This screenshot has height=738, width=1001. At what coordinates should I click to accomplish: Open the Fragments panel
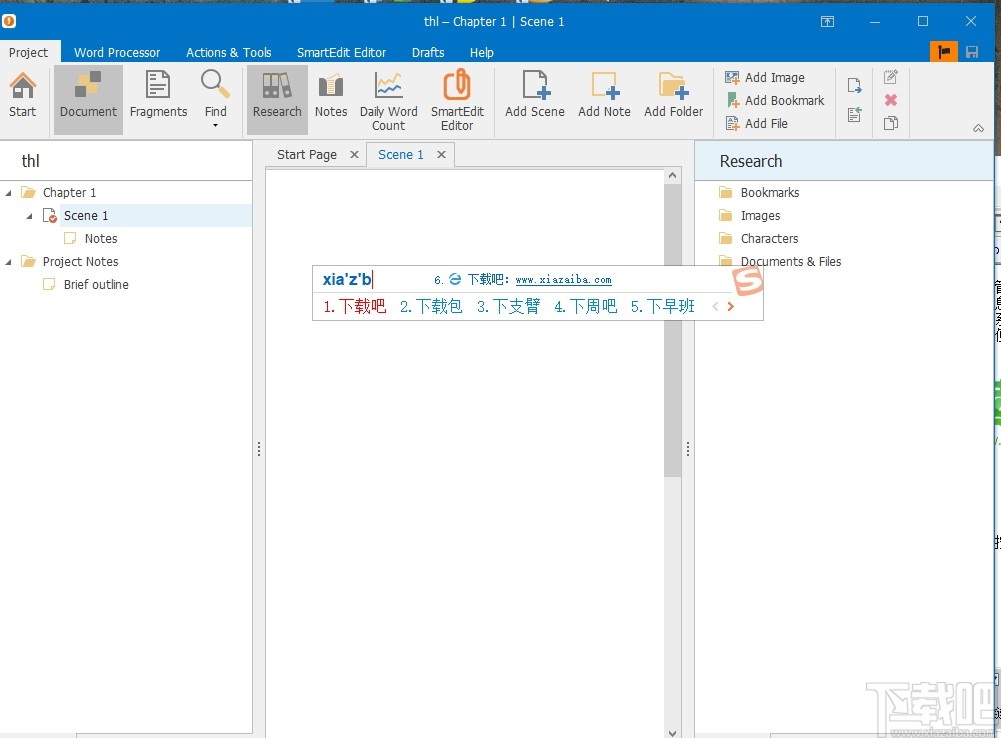click(x=157, y=95)
